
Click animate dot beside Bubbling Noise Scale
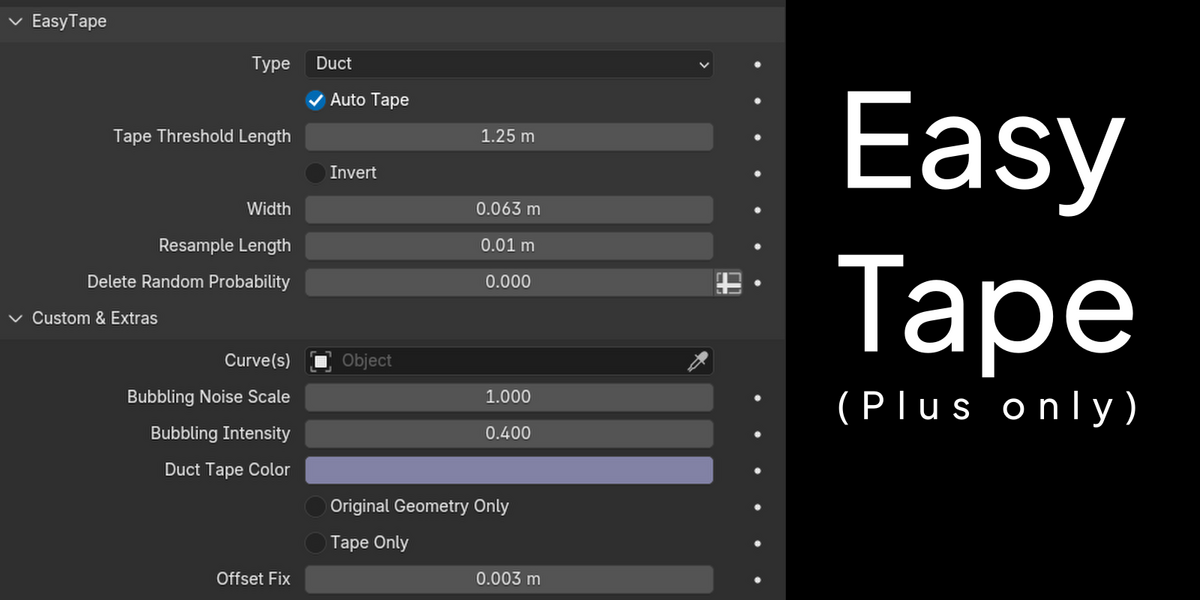coord(758,398)
